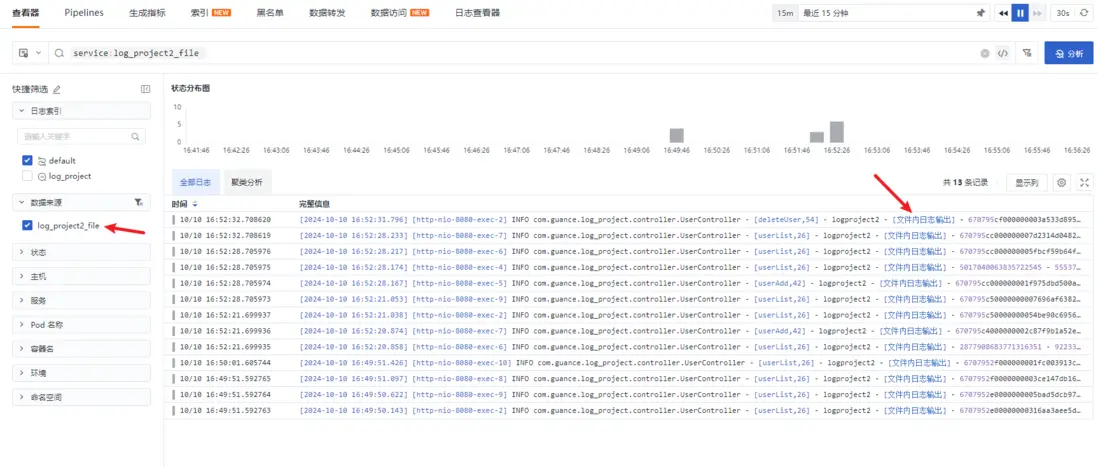Viewport: 1098px width, 467px height.
Task: Click the histogram bar at 16:49:46
Action: point(676,136)
